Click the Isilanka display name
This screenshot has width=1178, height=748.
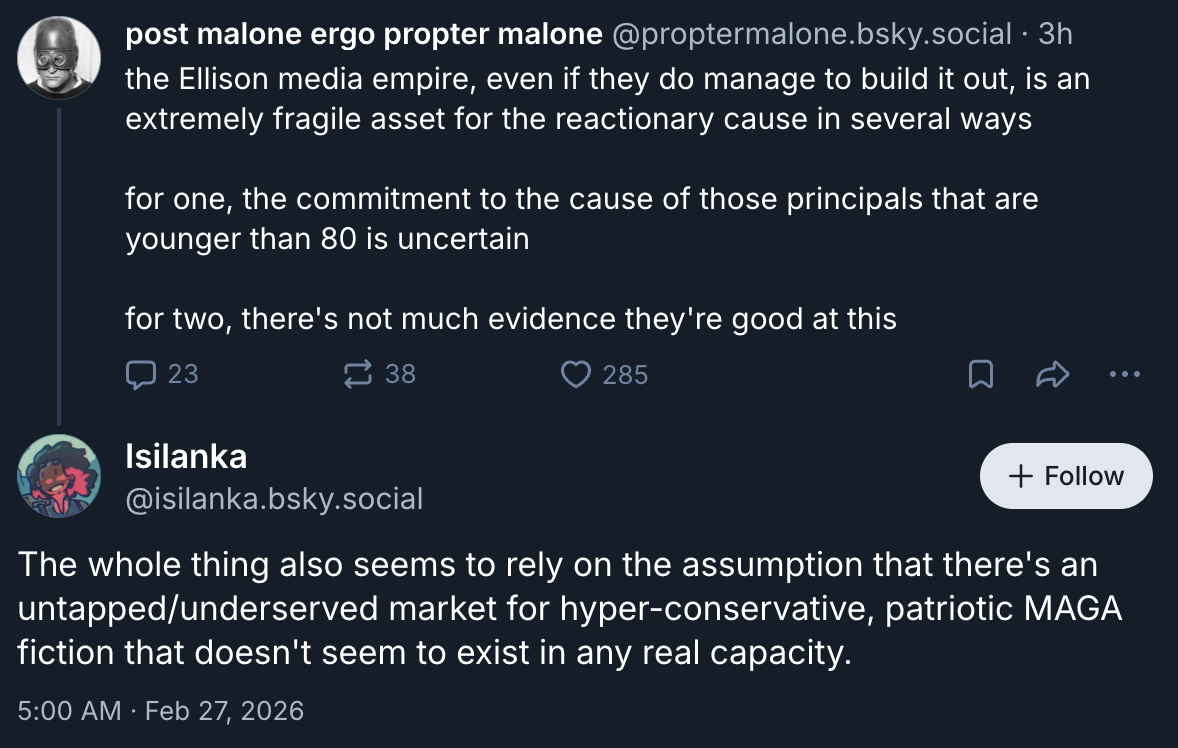[x=186, y=457]
